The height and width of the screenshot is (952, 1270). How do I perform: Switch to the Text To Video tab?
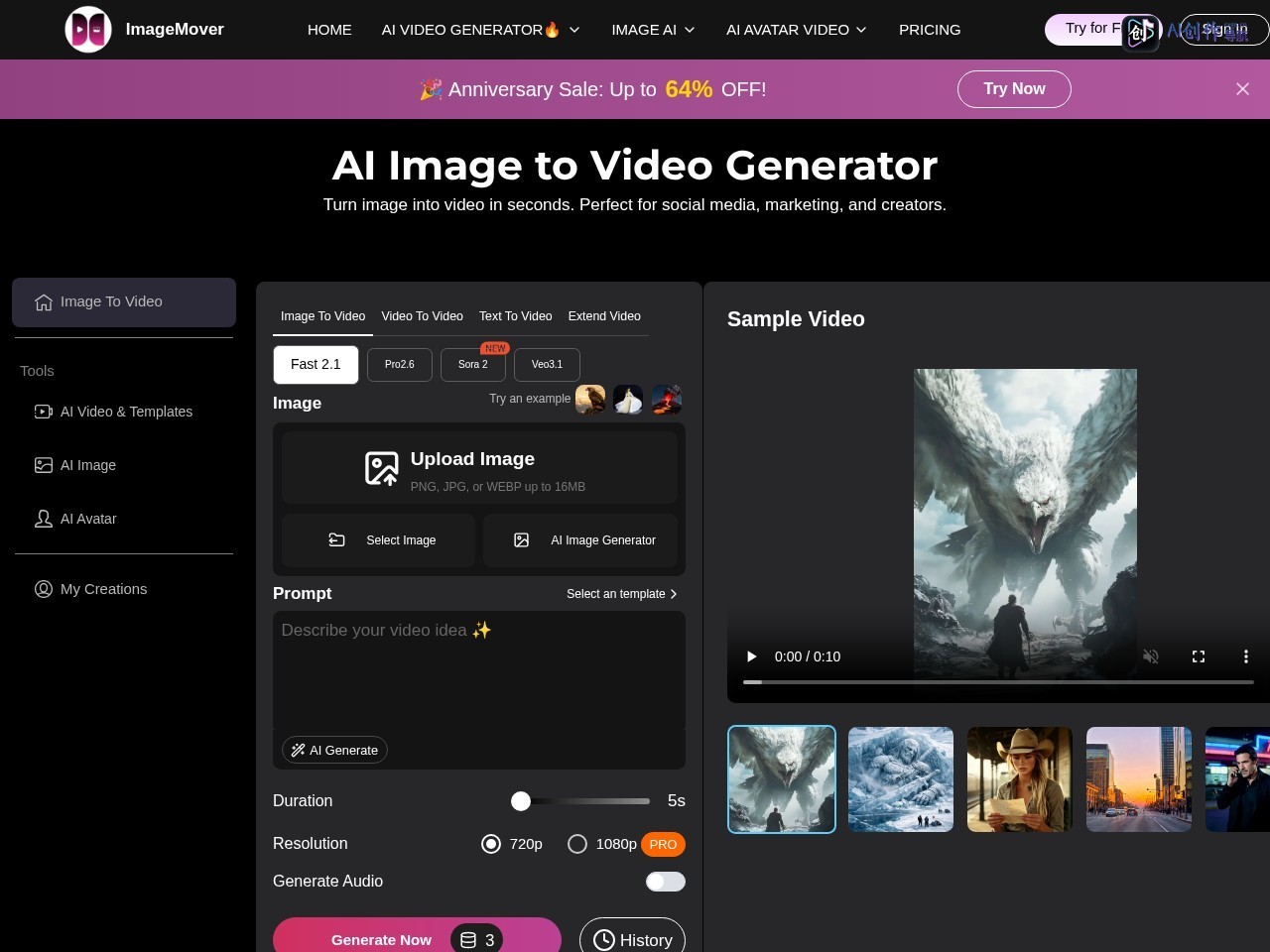[515, 316]
